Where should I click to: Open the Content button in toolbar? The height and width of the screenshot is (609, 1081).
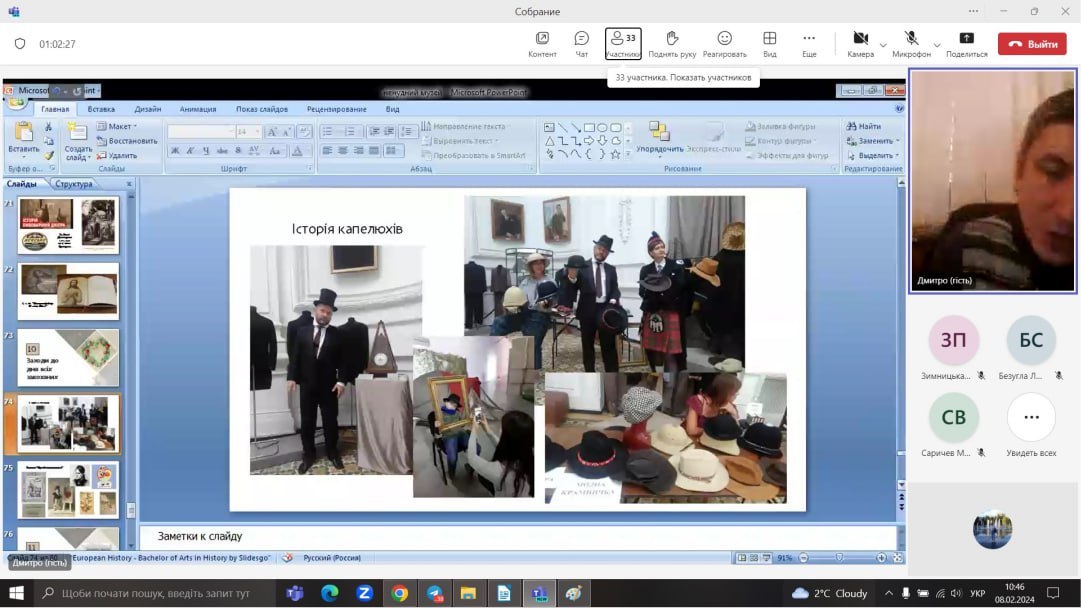coord(542,43)
